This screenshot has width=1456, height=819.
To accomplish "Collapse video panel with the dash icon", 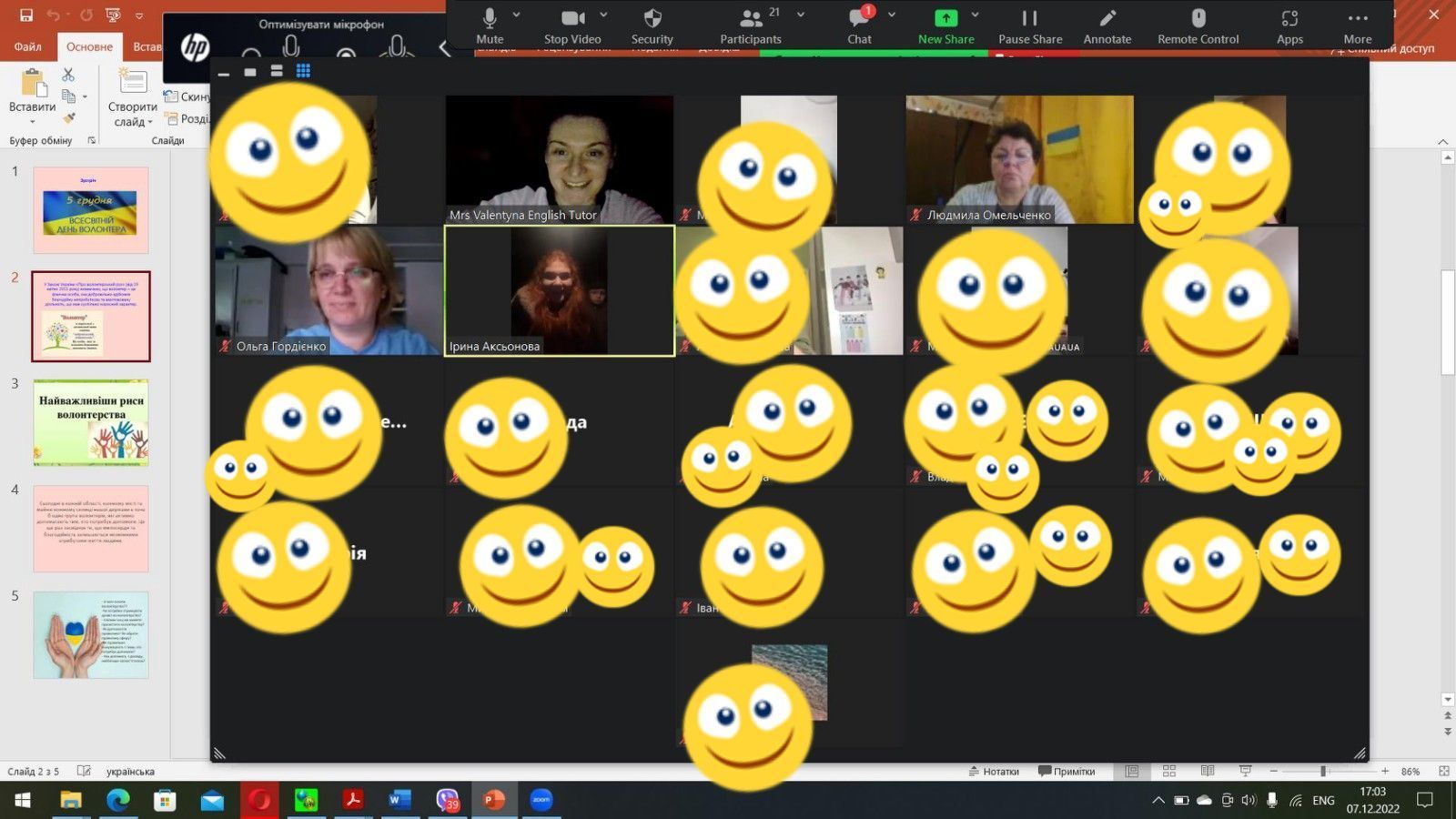I will pyautogui.click(x=224, y=73).
